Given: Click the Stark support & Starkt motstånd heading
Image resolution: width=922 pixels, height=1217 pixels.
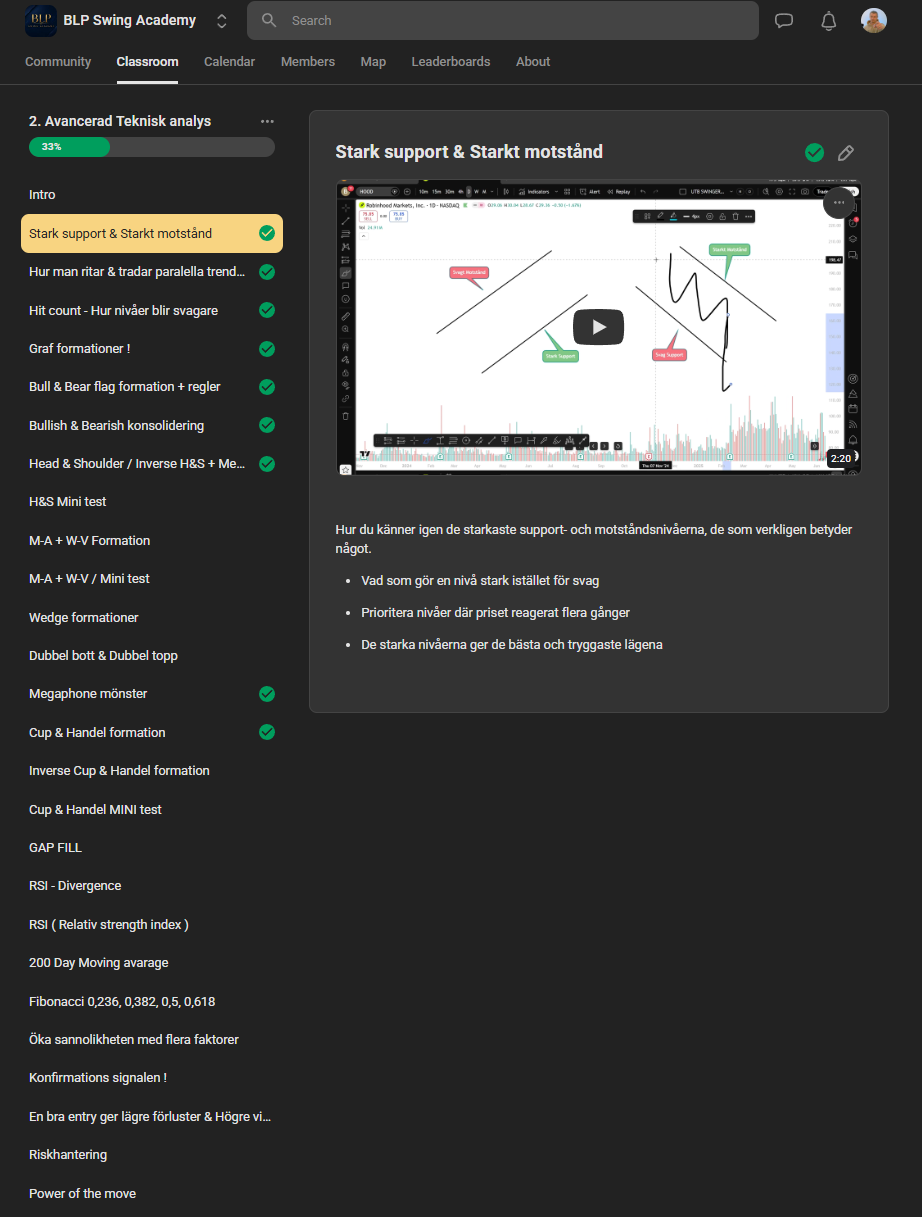Looking at the screenshot, I should [469, 152].
